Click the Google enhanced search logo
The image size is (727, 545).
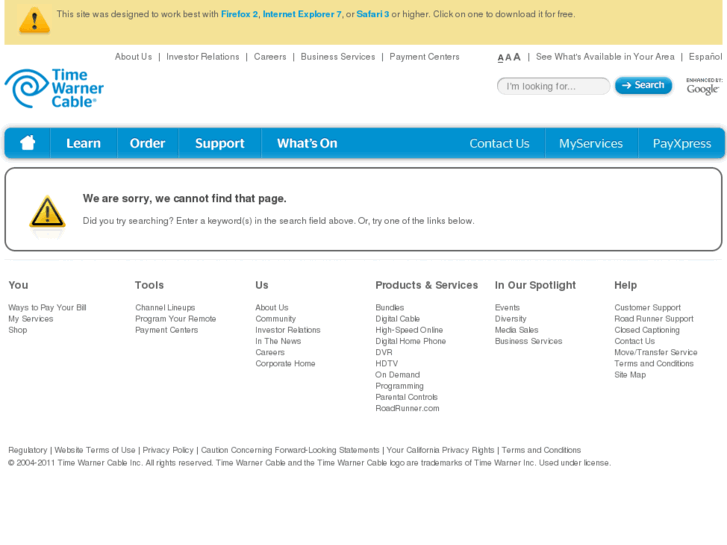(703, 87)
